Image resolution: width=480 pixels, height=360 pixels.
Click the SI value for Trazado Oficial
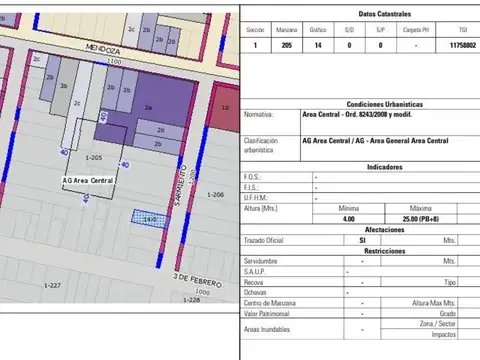click(x=362, y=240)
